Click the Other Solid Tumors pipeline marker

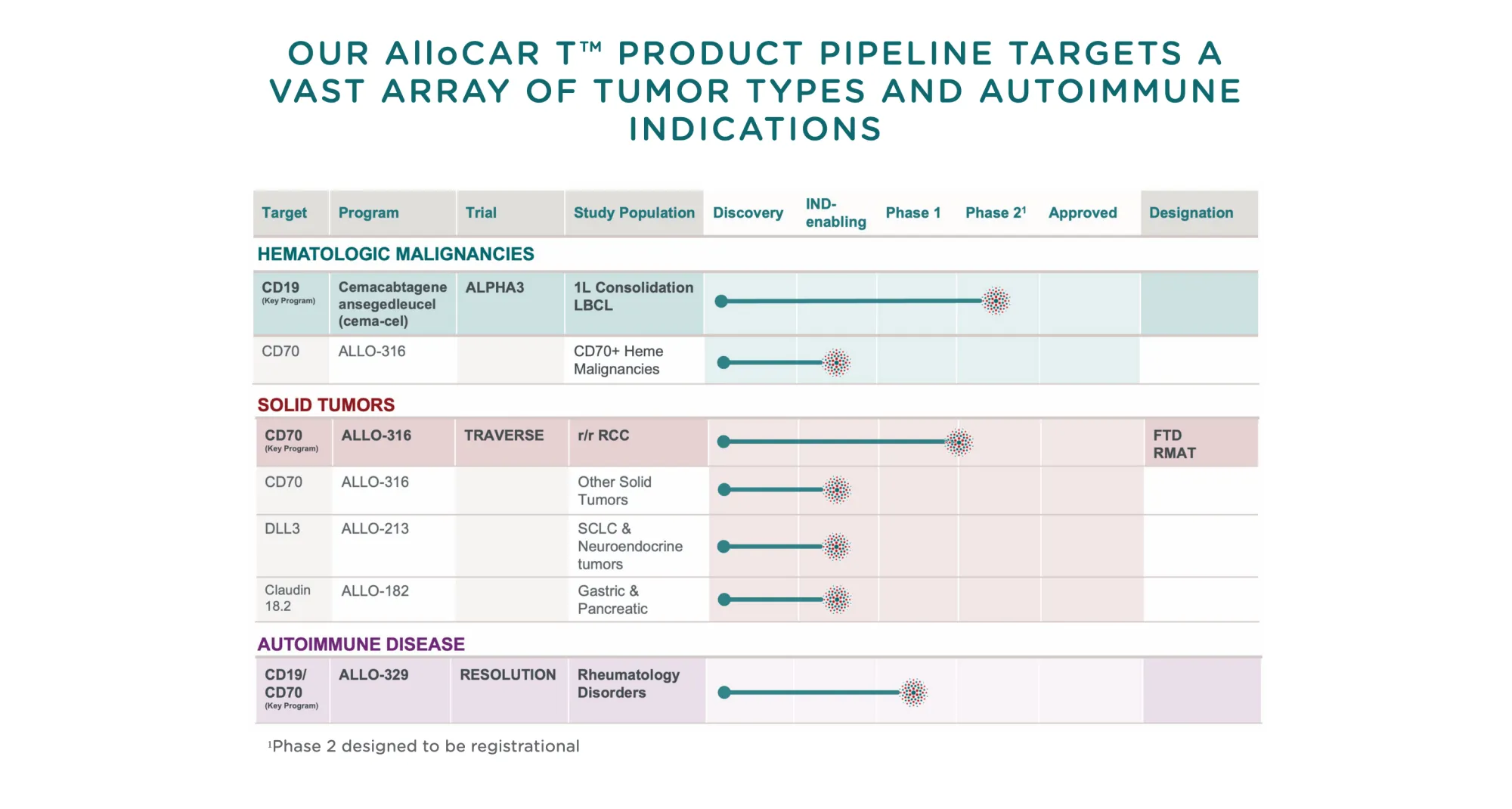pyautogui.click(x=838, y=489)
